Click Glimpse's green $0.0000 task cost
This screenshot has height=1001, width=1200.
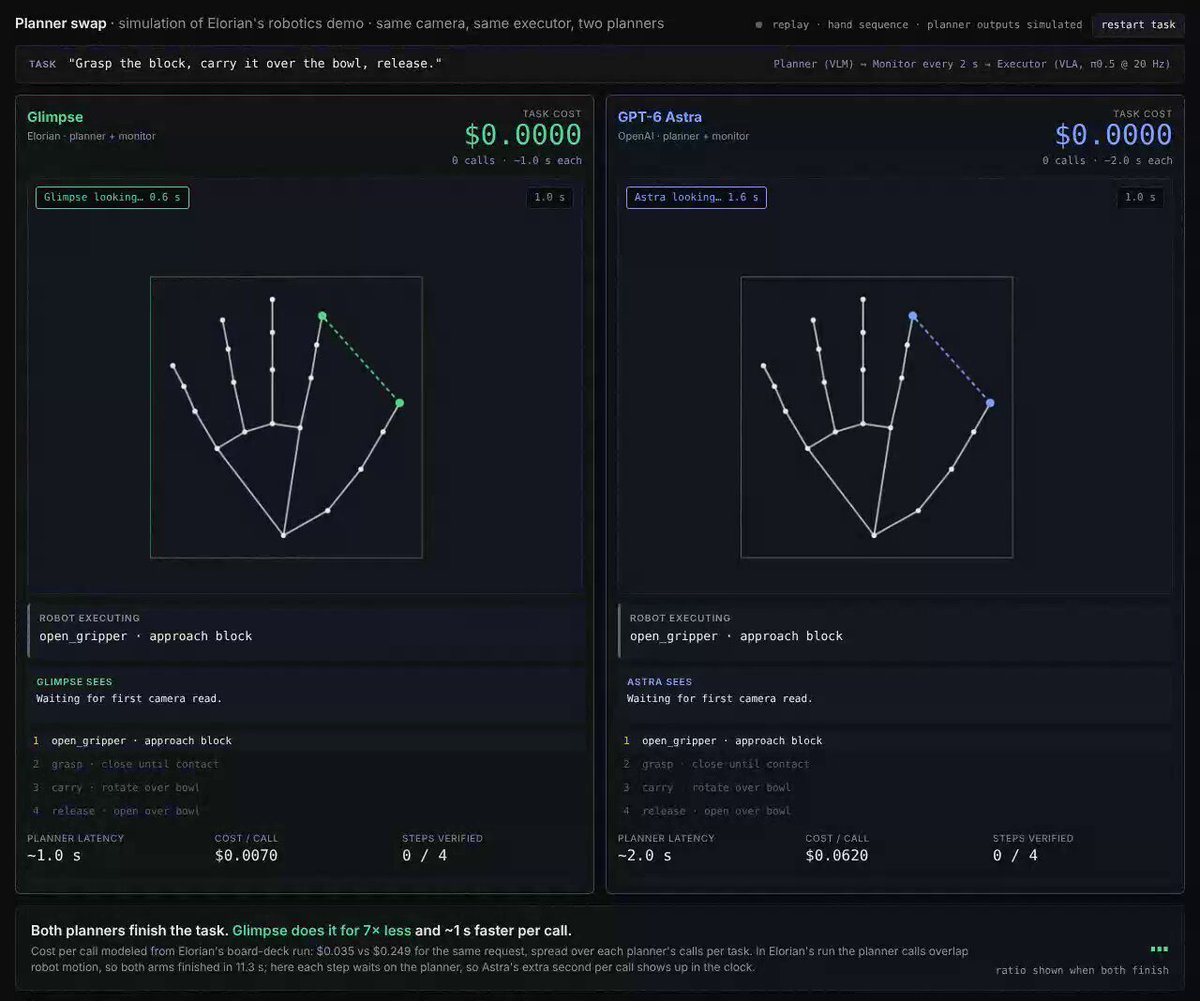[x=523, y=135]
